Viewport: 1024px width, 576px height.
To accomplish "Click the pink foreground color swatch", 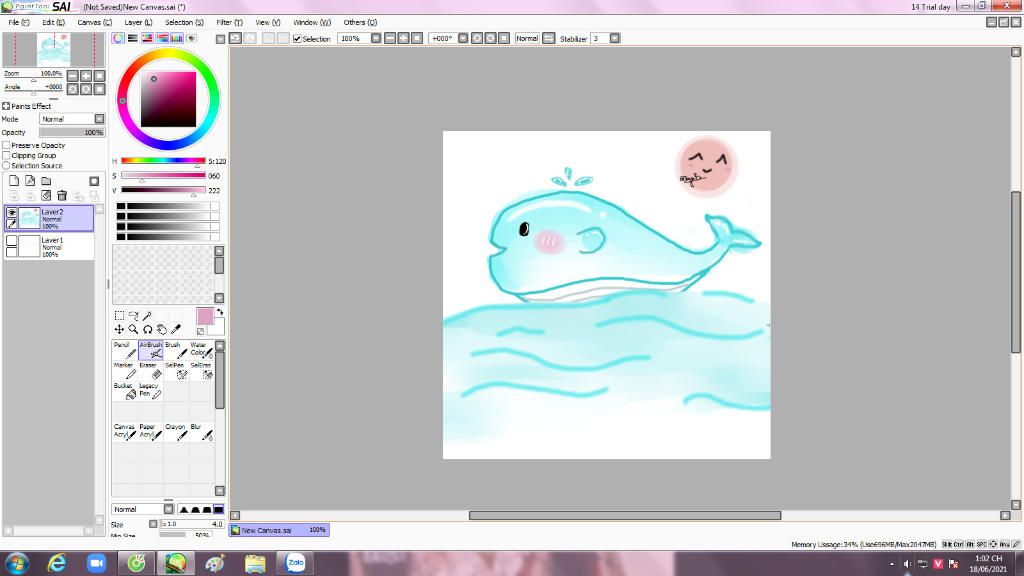I will pos(205,317).
